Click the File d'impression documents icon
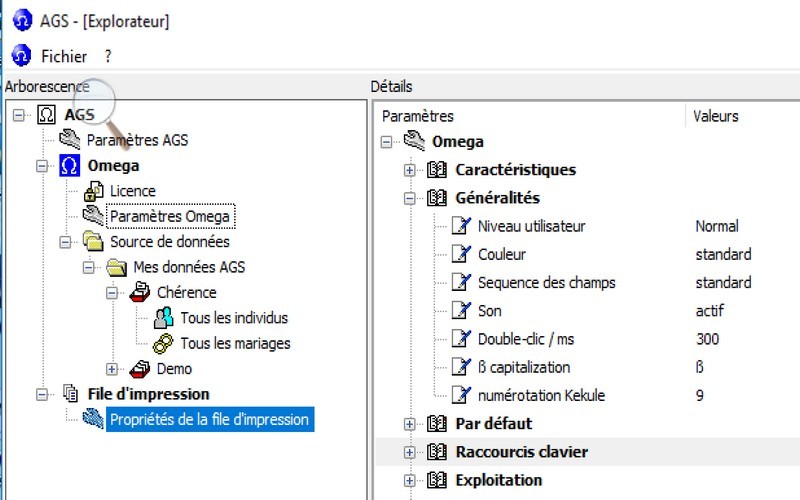The image size is (800, 500). pos(70,393)
